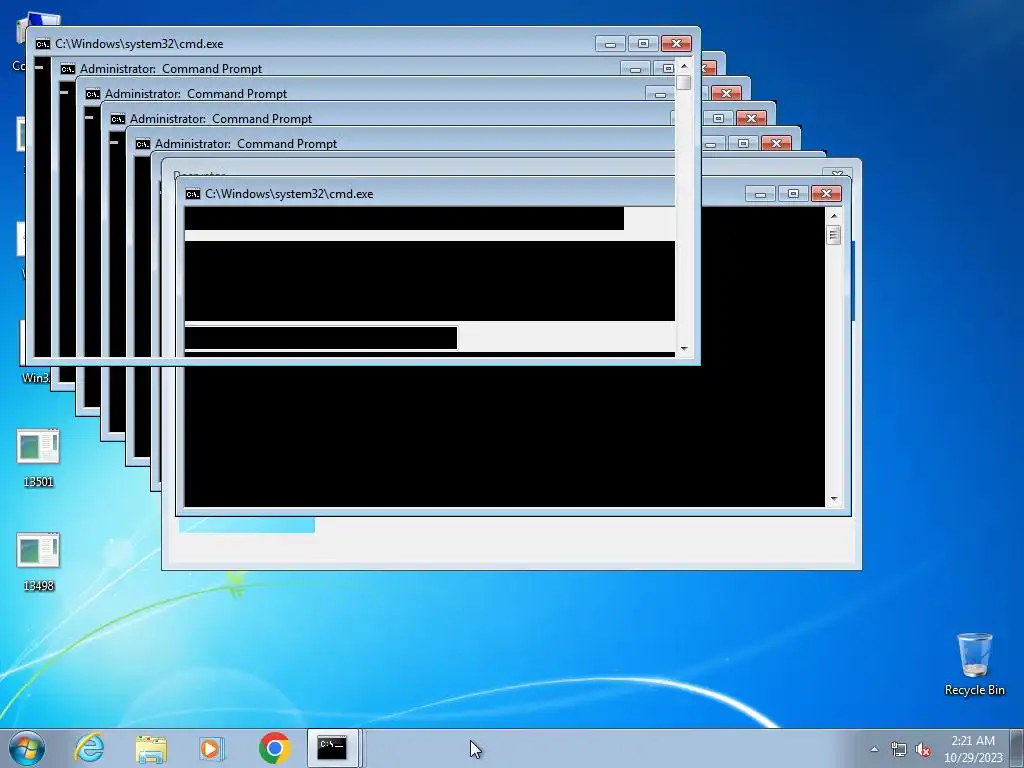
Task: Click scroll-down arrow in rear cmd.exe window
Action: click(834, 499)
